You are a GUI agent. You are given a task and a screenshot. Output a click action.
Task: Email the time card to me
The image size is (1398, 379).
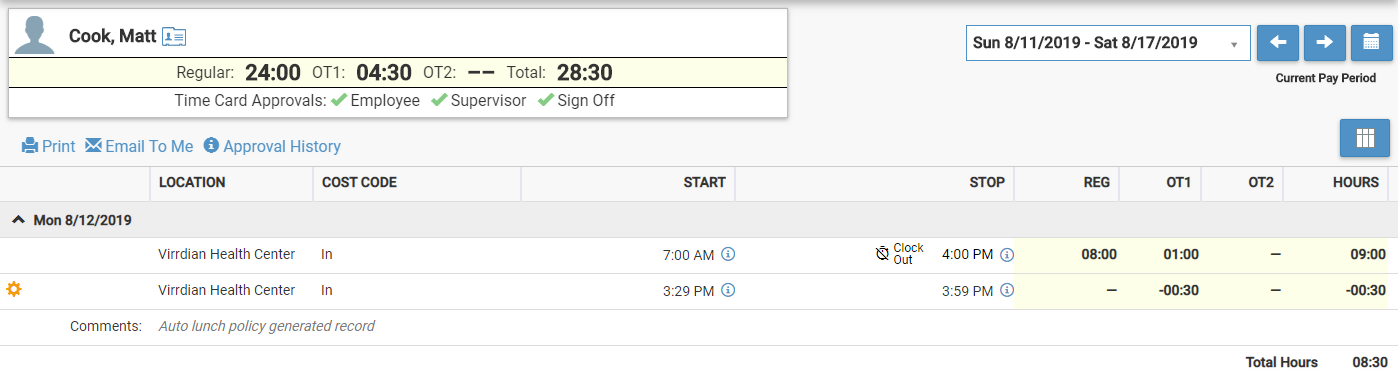click(x=139, y=146)
